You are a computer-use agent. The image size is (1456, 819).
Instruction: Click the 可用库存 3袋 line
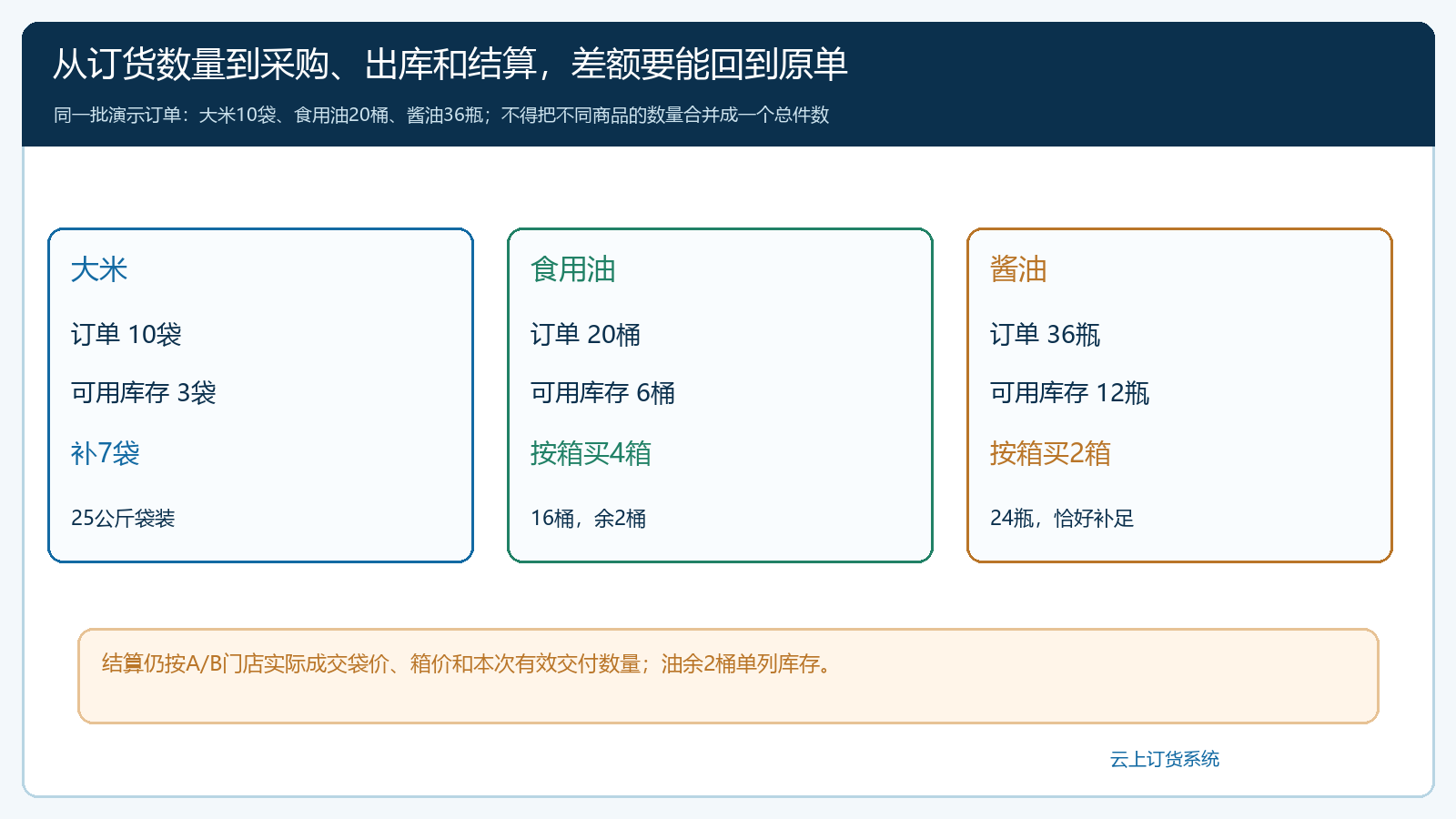click(x=144, y=393)
